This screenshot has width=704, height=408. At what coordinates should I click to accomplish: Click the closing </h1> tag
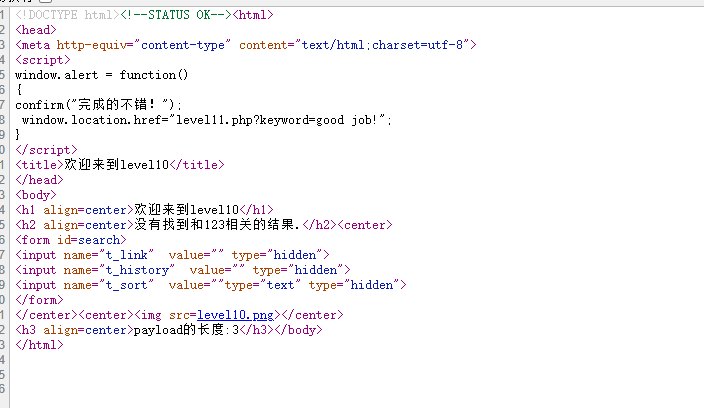(256, 210)
